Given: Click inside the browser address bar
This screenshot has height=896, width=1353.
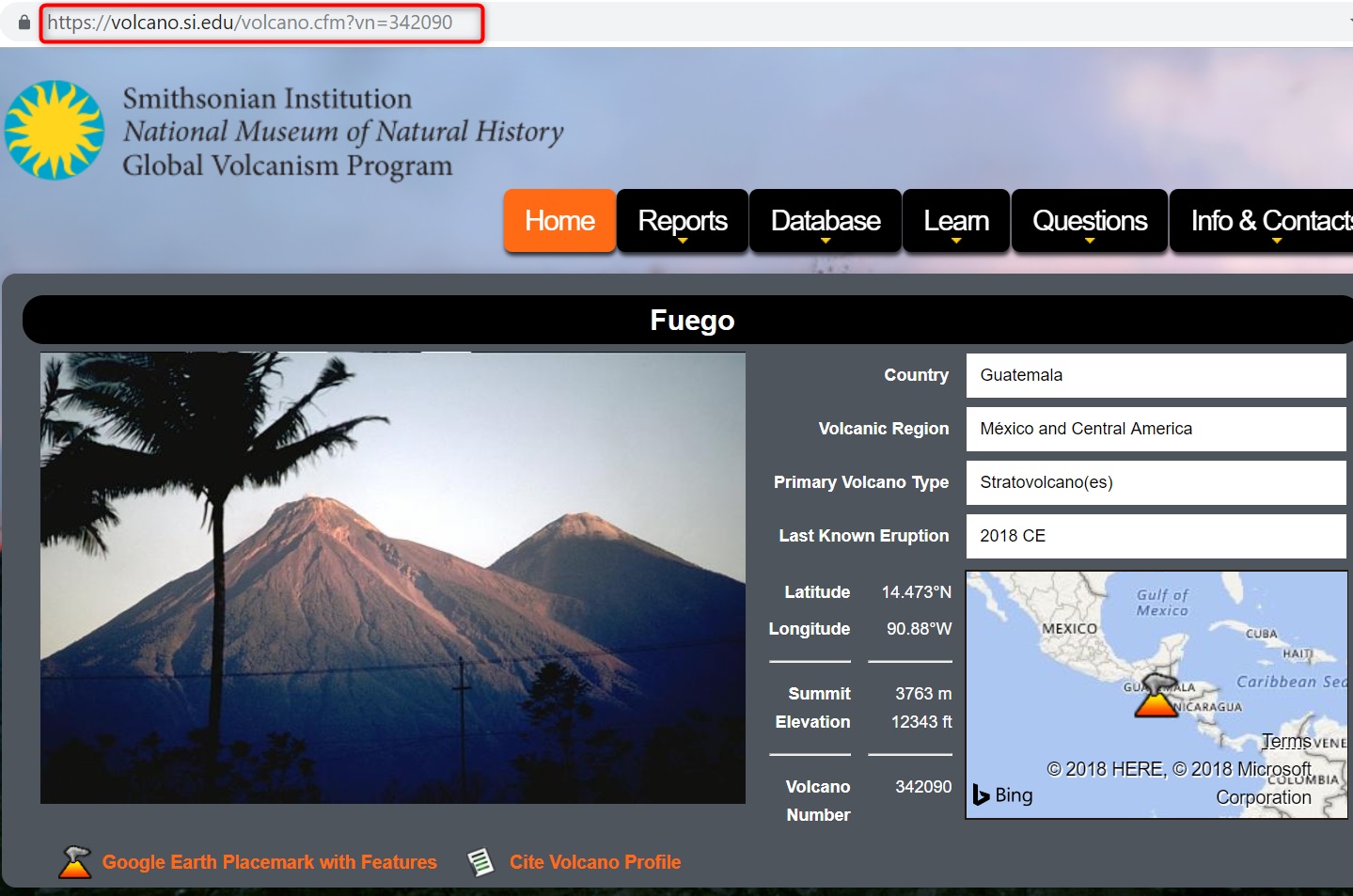Looking at the screenshot, I should pyautogui.click(x=263, y=23).
